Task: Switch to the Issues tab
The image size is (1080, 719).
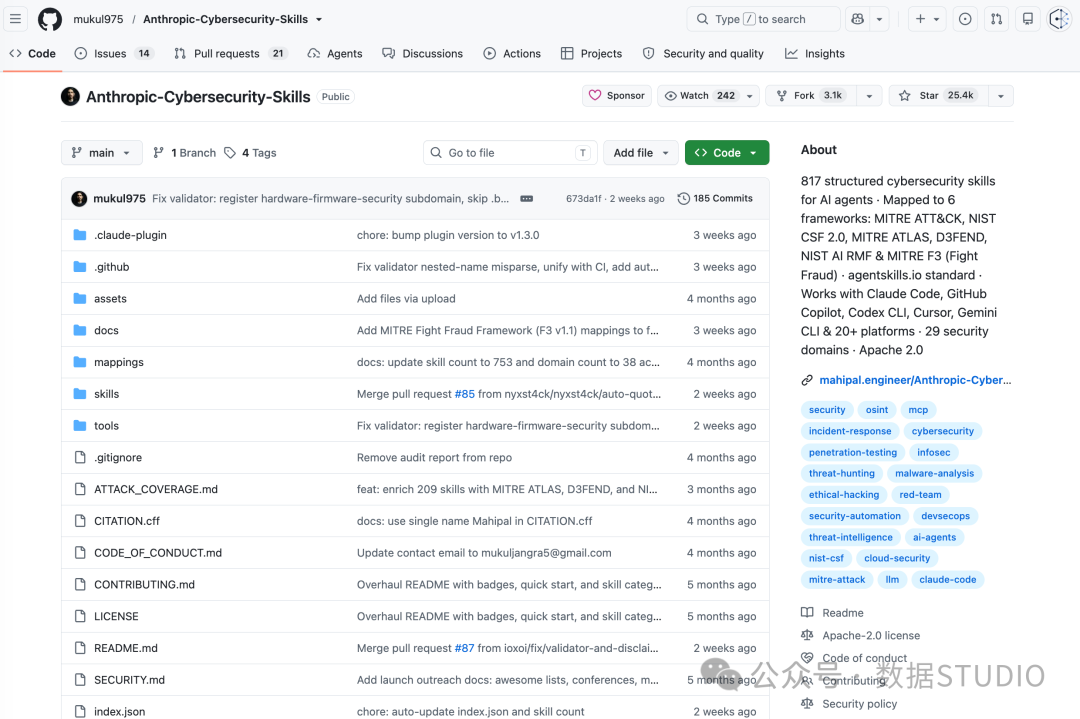Action: (114, 54)
